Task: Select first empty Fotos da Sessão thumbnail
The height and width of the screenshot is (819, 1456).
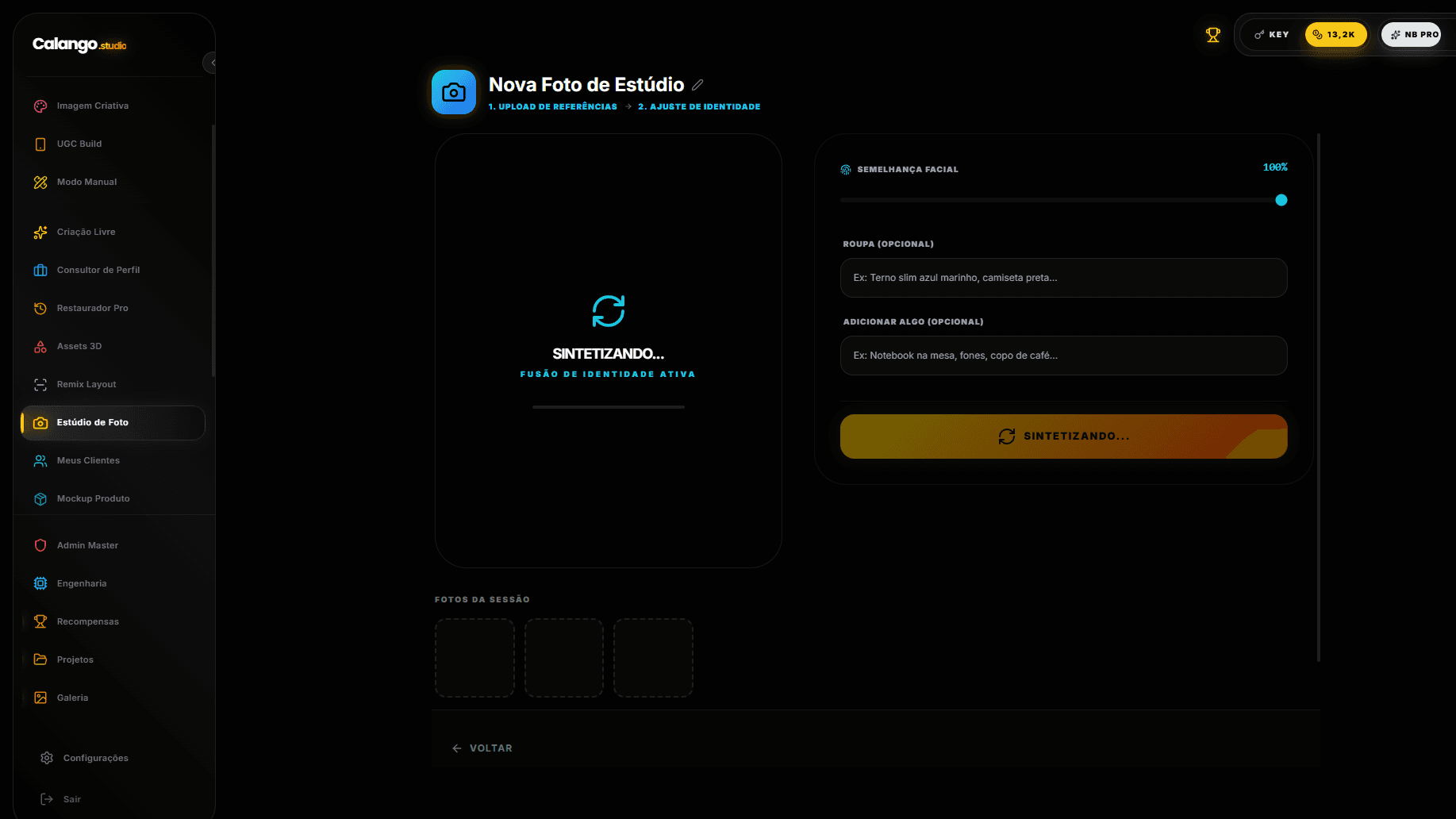Action: [x=474, y=658]
